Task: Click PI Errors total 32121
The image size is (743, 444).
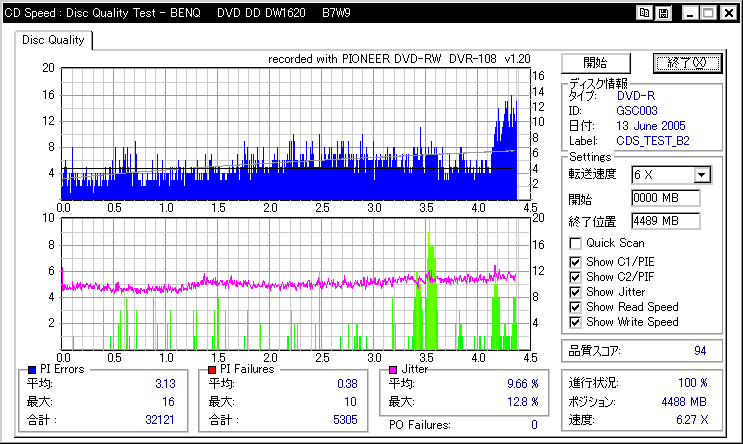Action: point(160,420)
